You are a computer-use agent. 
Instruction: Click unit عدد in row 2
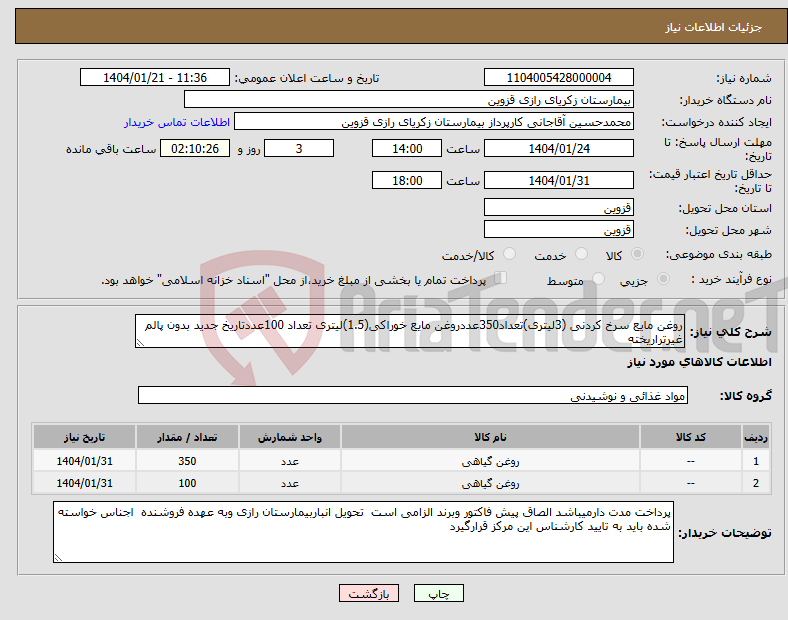coord(289,483)
